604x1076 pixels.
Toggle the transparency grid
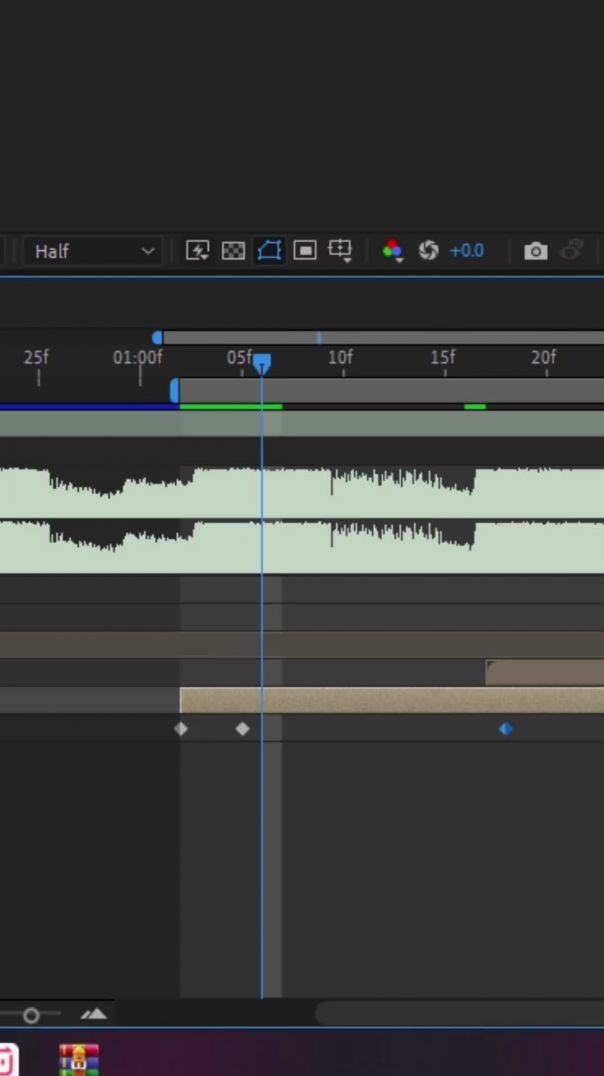[233, 251]
